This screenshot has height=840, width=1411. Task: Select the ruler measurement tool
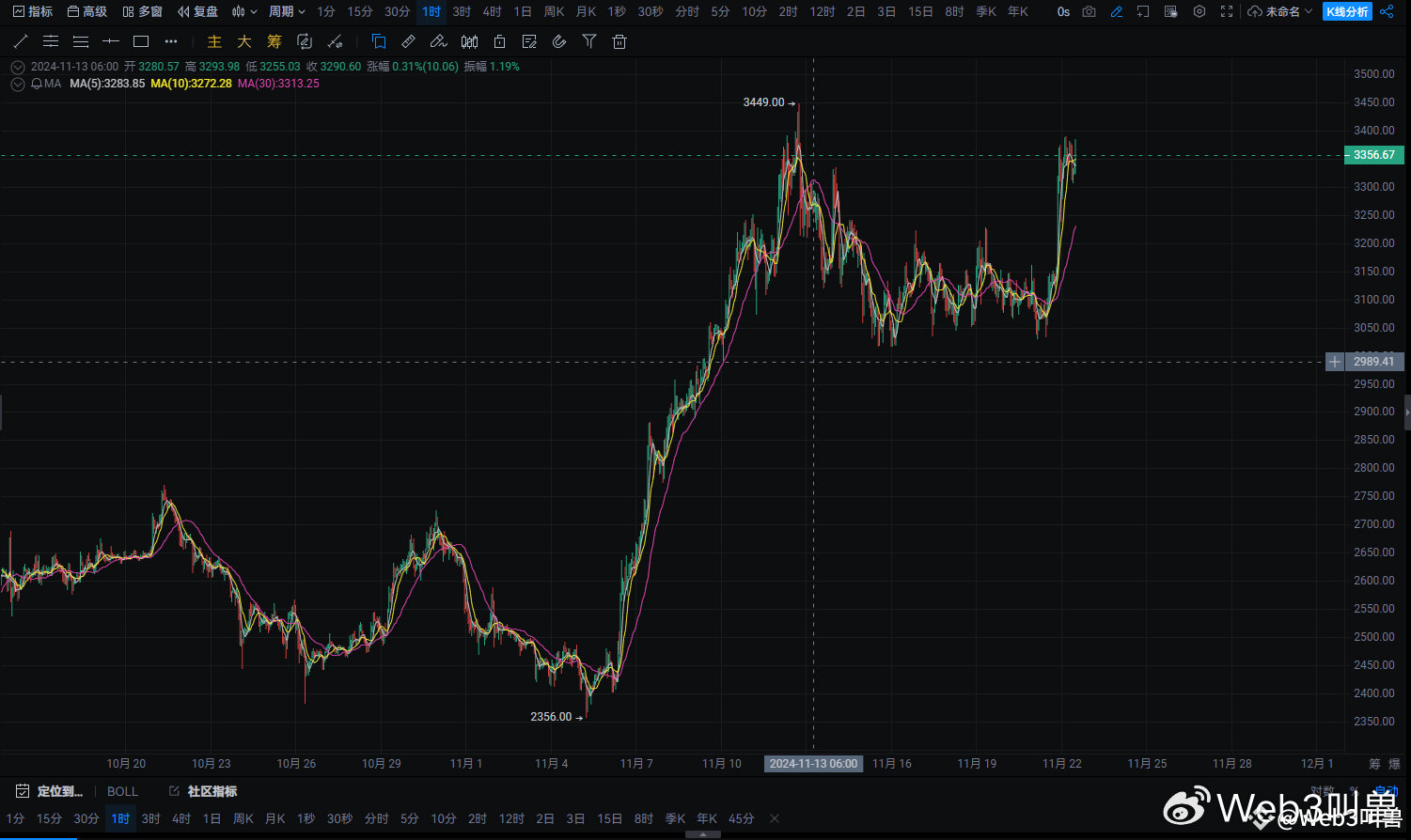coord(408,41)
